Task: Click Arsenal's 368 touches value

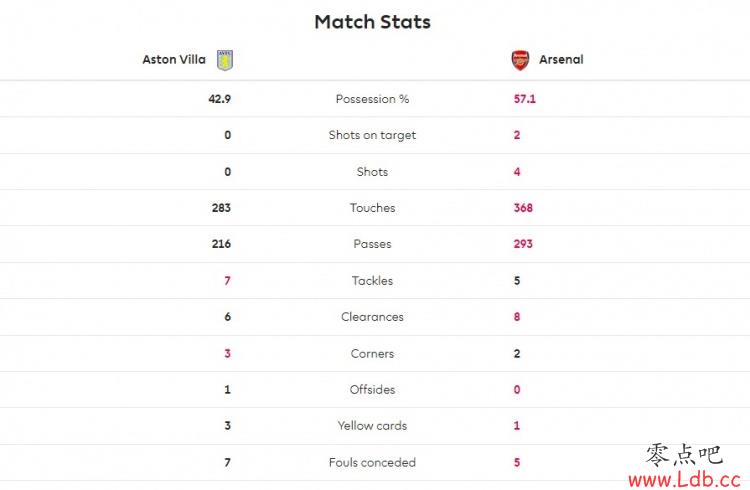Action: [x=523, y=208]
